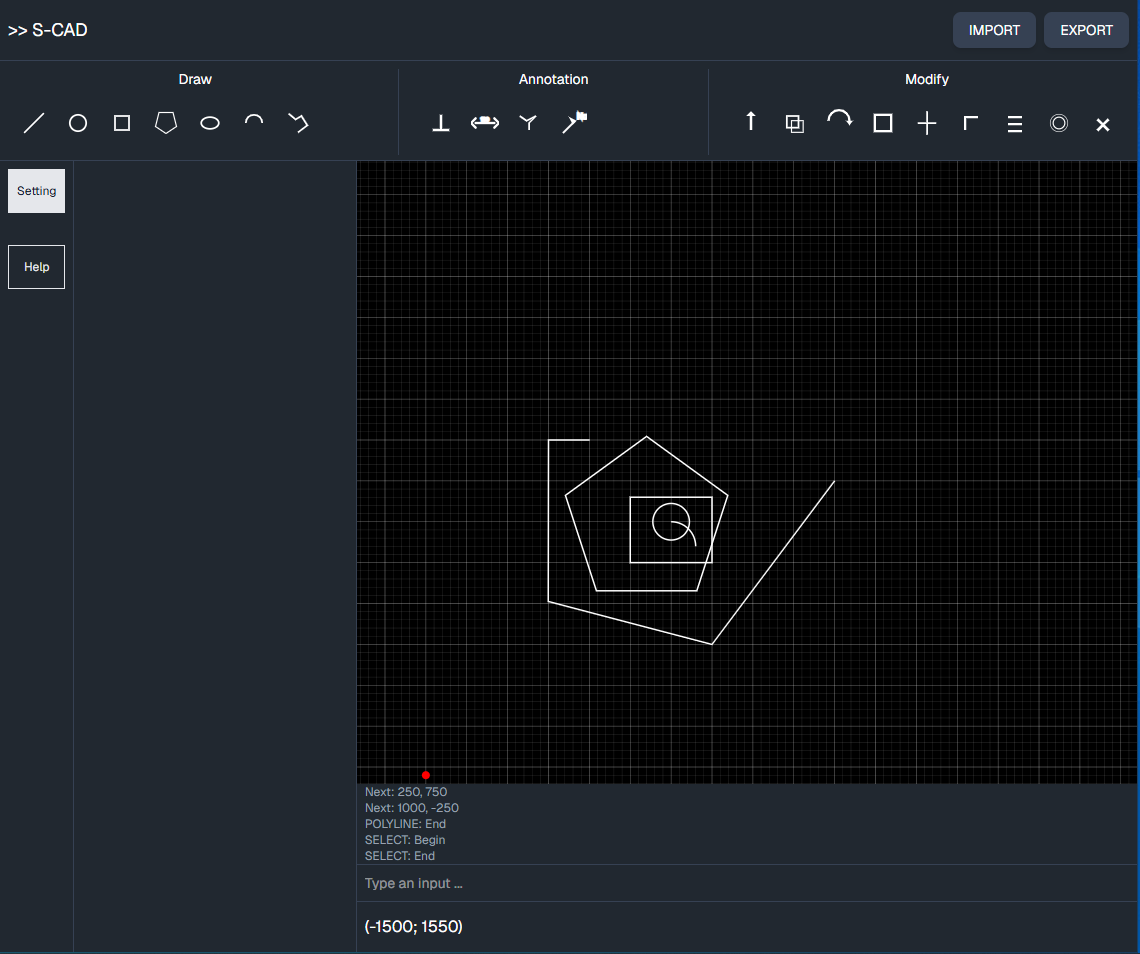Click the red origin point on canvas
This screenshot has width=1140, height=954.
(426, 775)
